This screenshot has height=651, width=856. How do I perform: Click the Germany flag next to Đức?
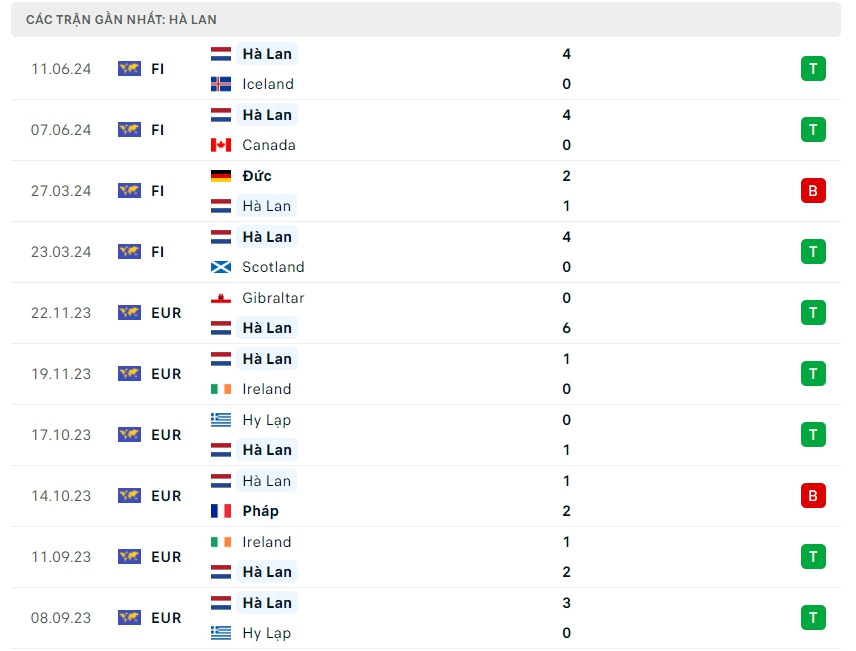tap(221, 176)
